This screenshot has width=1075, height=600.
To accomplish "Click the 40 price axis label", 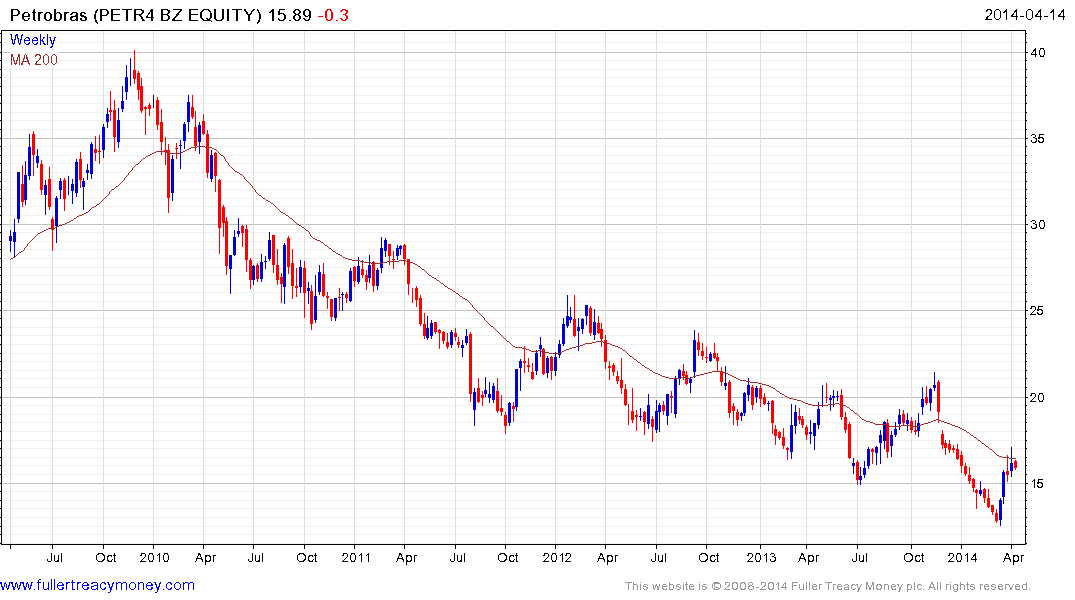I will tap(1038, 53).
